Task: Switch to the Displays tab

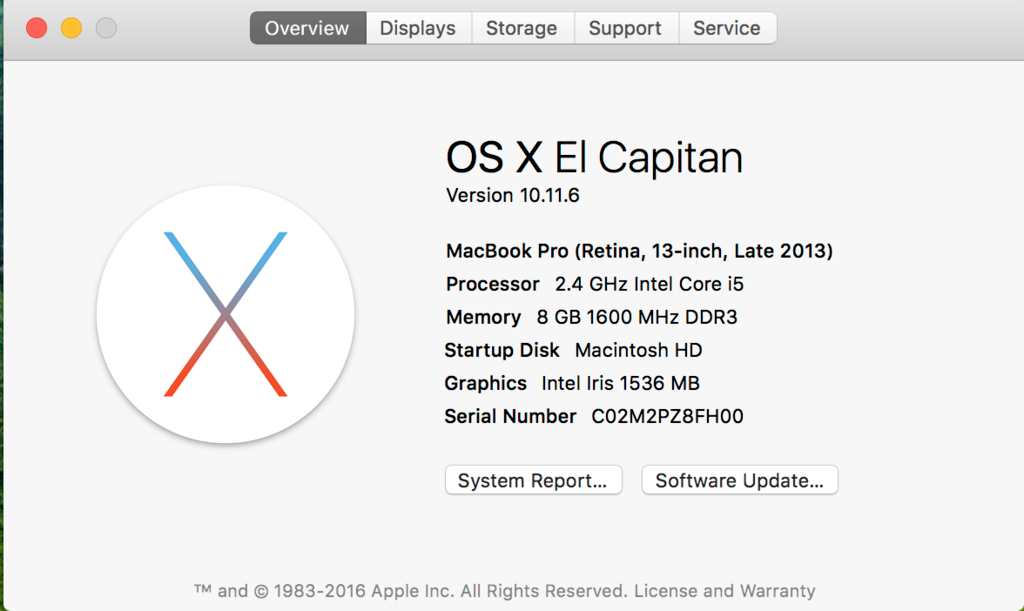Action: click(418, 28)
